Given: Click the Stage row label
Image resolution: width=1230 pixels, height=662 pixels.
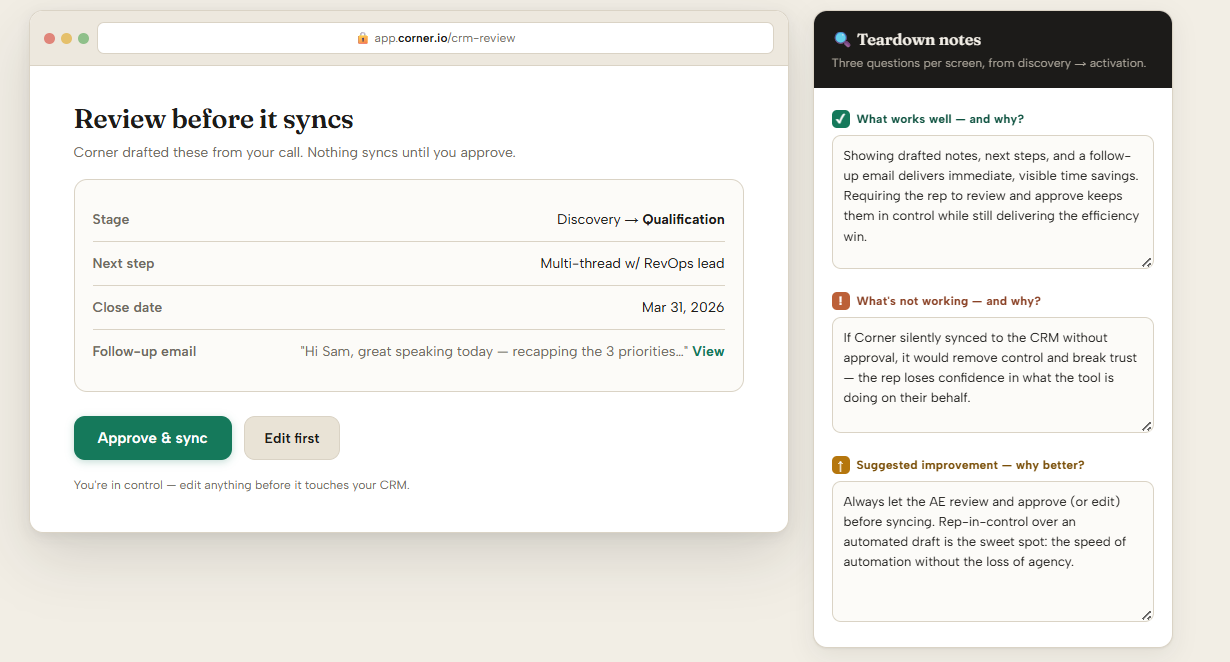Looking at the screenshot, I should [111, 220].
